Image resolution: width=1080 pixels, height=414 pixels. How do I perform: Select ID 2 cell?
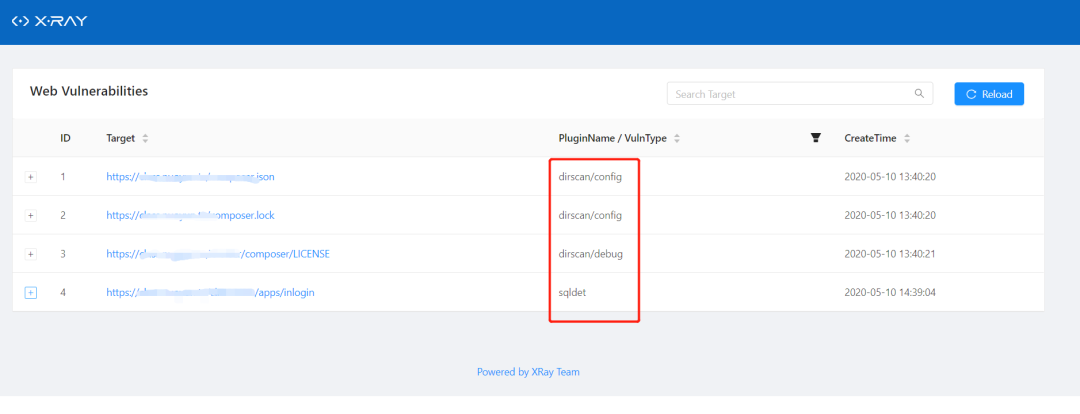pyautogui.click(x=63, y=216)
